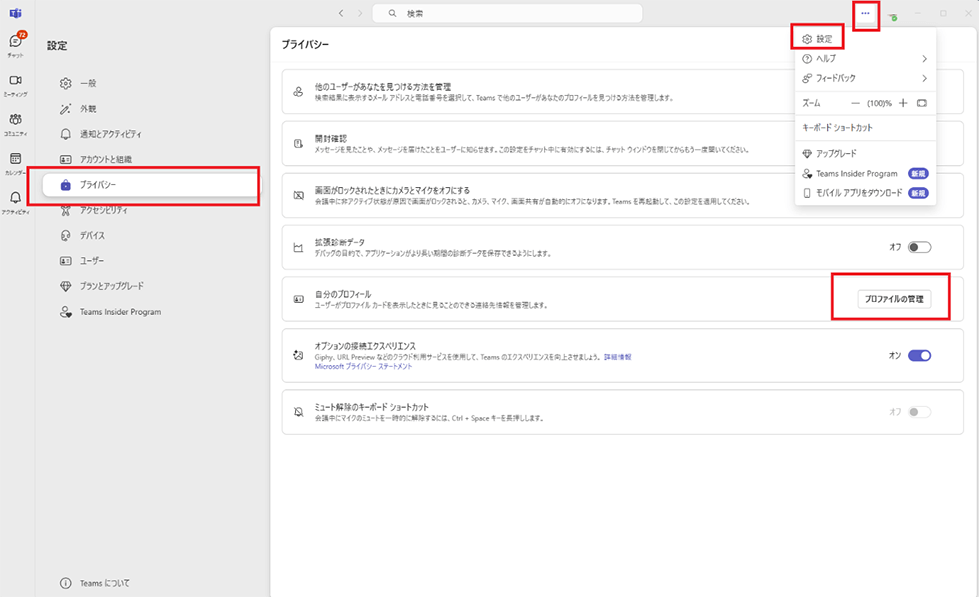
Task: Click the zoom full-screen fit icon
Action: pos(921,103)
